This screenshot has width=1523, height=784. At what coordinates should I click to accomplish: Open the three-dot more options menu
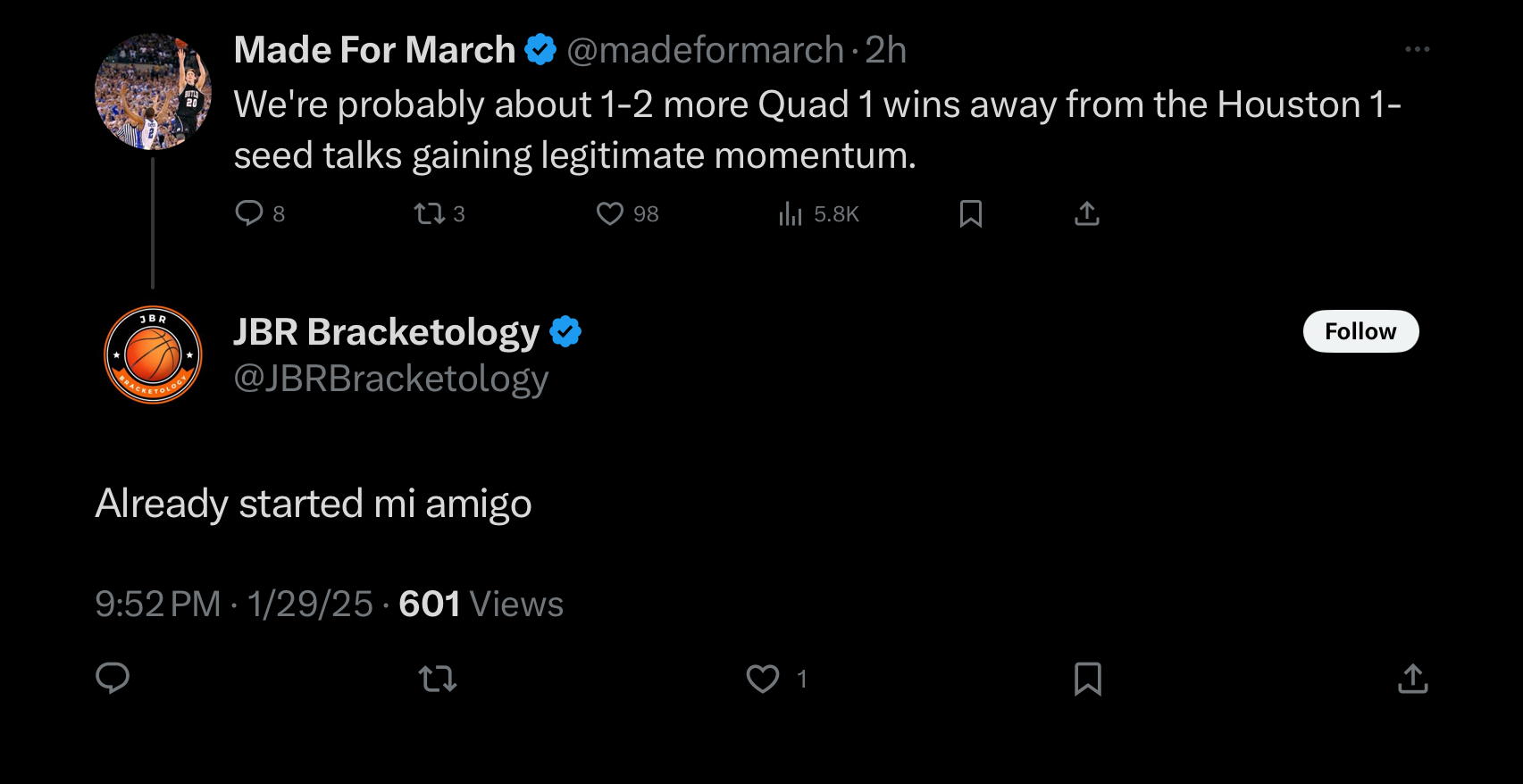coord(1417,50)
